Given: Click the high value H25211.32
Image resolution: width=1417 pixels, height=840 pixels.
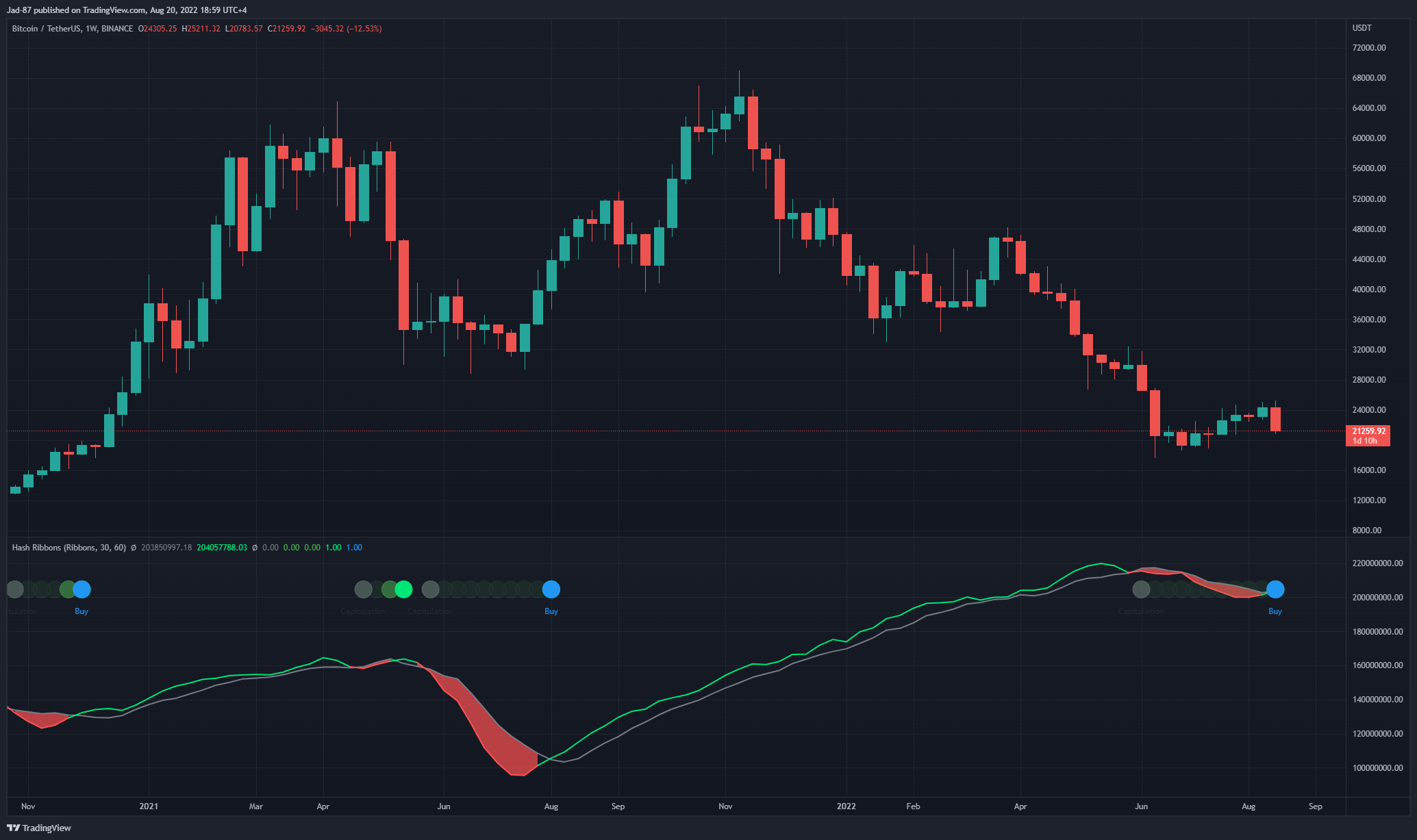Looking at the screenshot, I should click(201, 29).
